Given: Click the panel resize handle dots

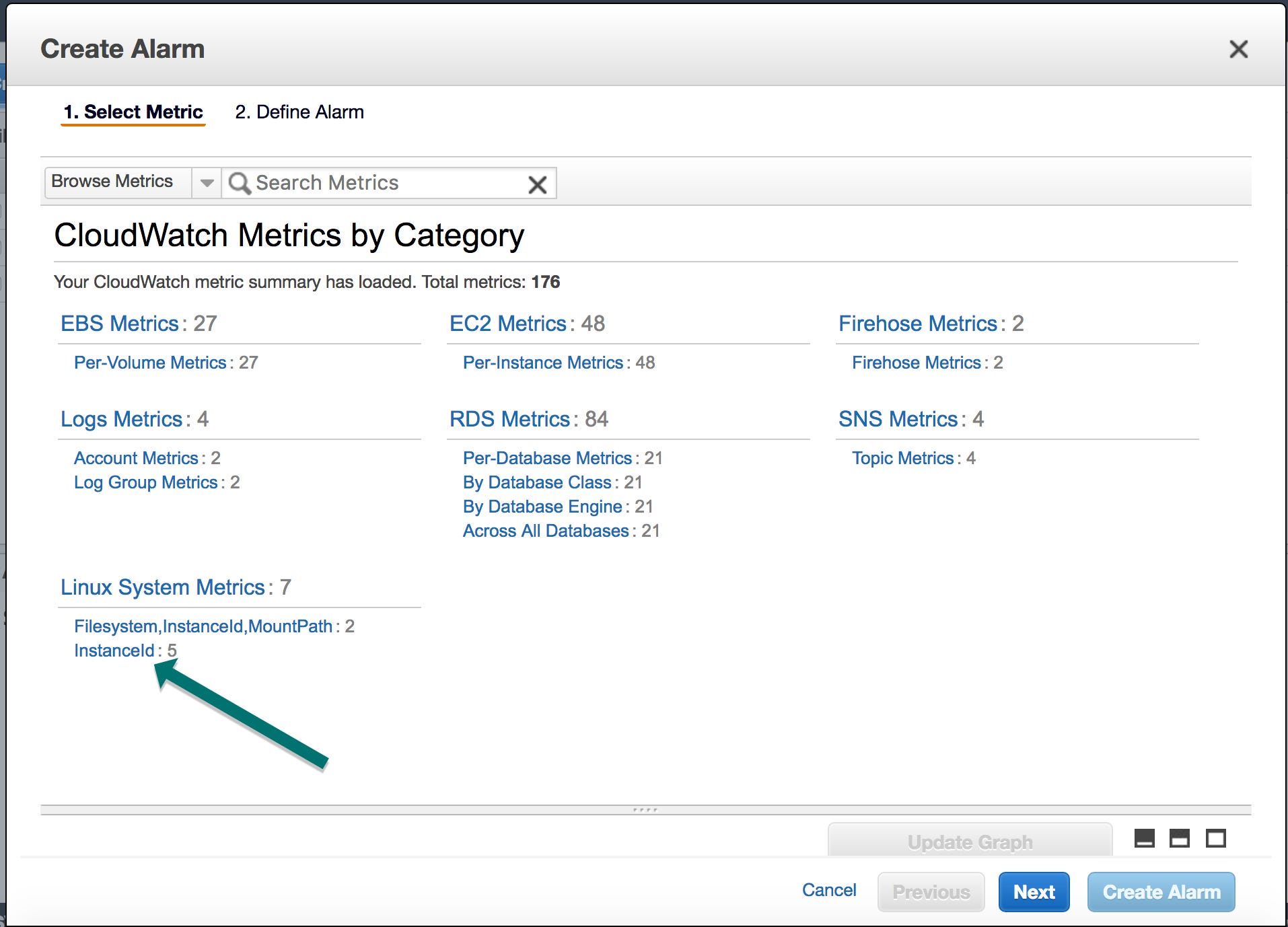Looking at the screenshot, I should tap(645, 810).
